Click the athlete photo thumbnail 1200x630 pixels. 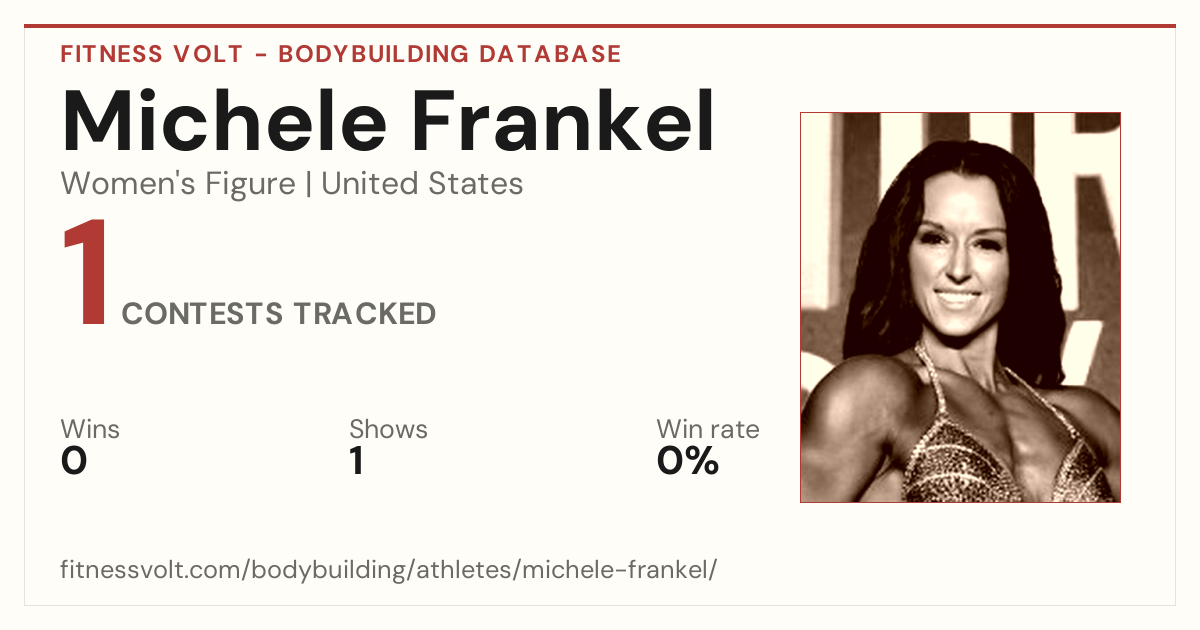pos(960,307)
